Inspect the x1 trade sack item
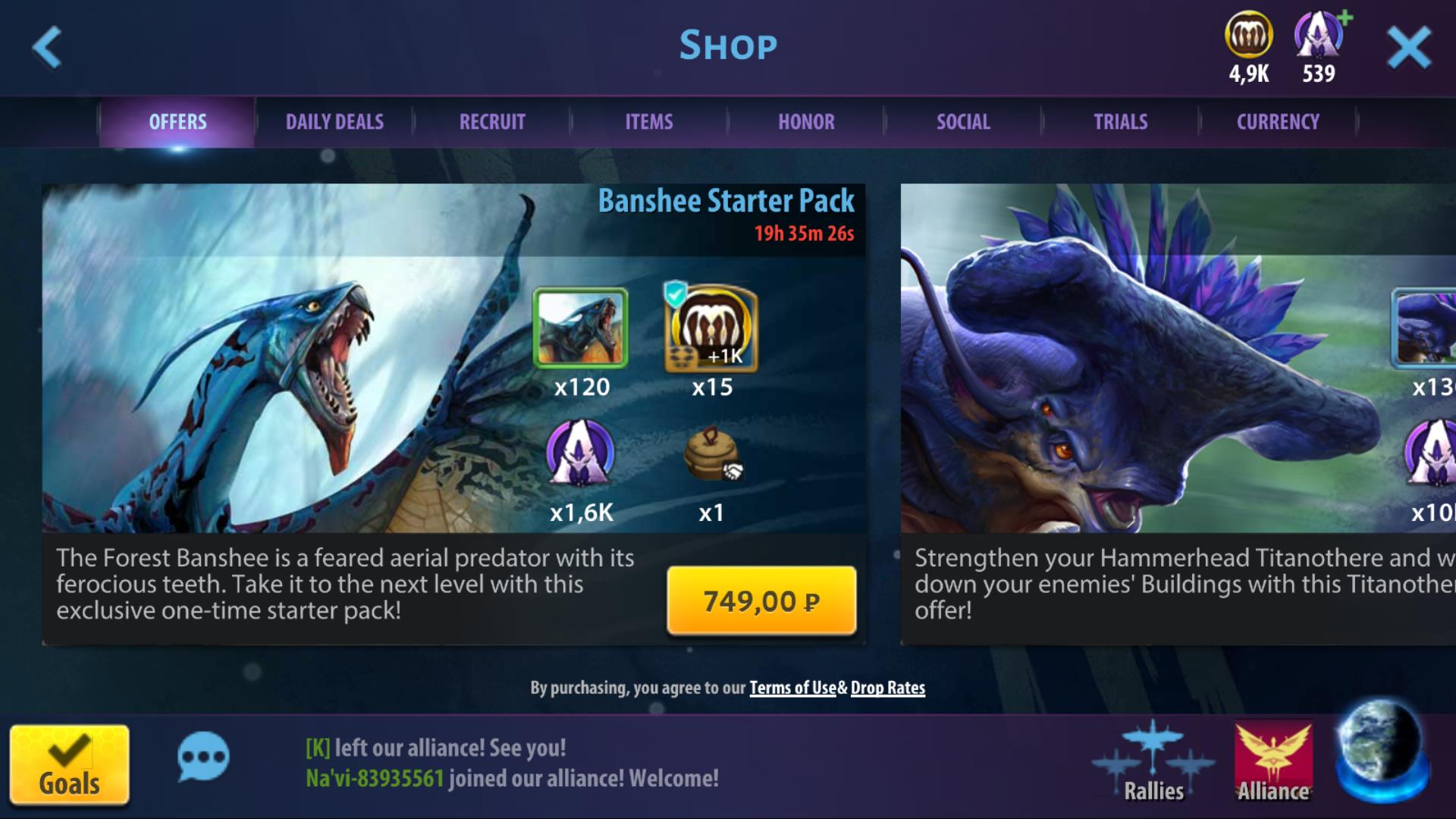Image resolution: width=1456 pixels, height=819 pixels. tap(712, 453)
